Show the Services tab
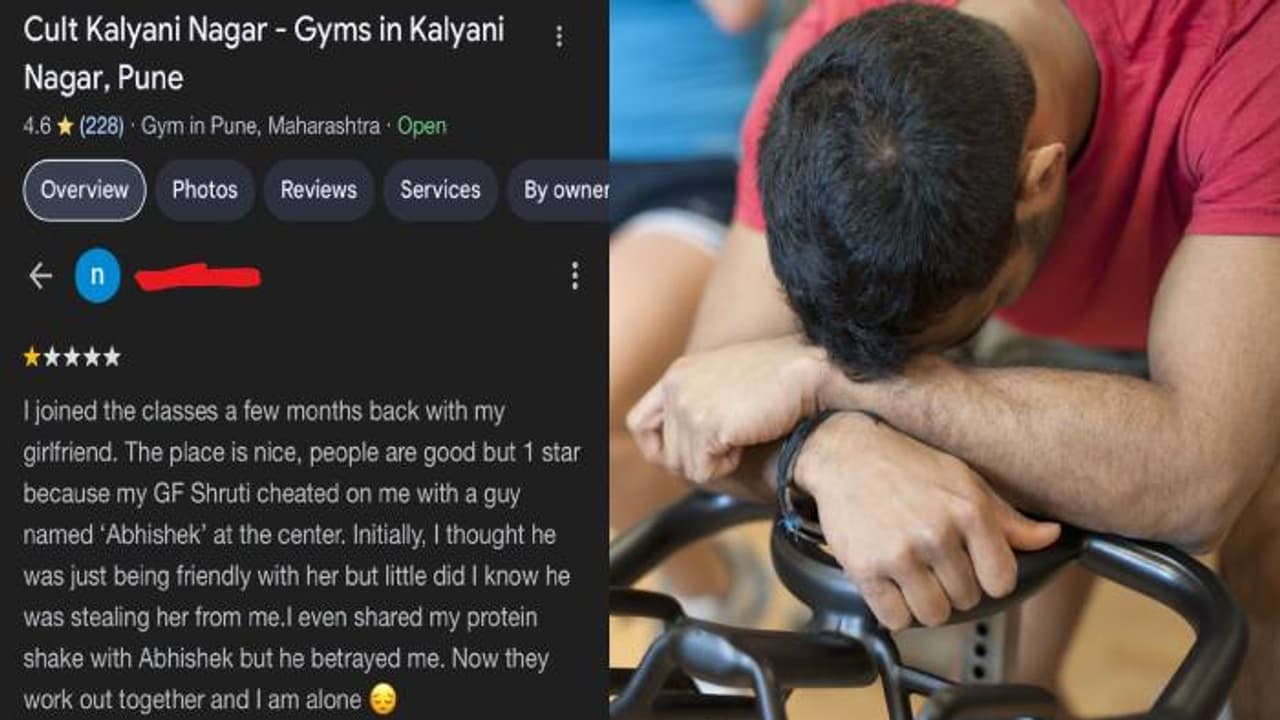This screenshot has width=1280, height=720. pos(440,190)
